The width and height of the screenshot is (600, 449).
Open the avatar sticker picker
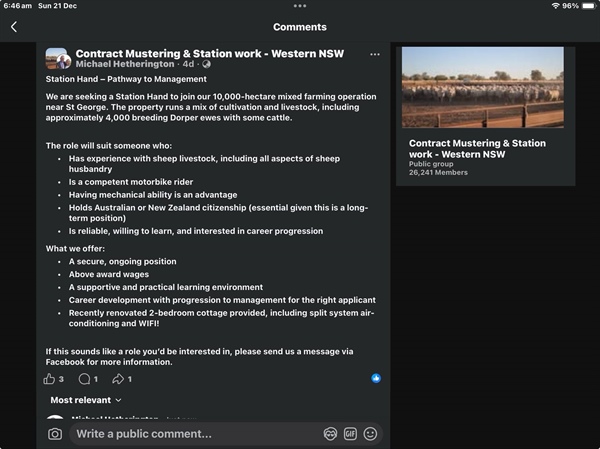click(330, 434)
